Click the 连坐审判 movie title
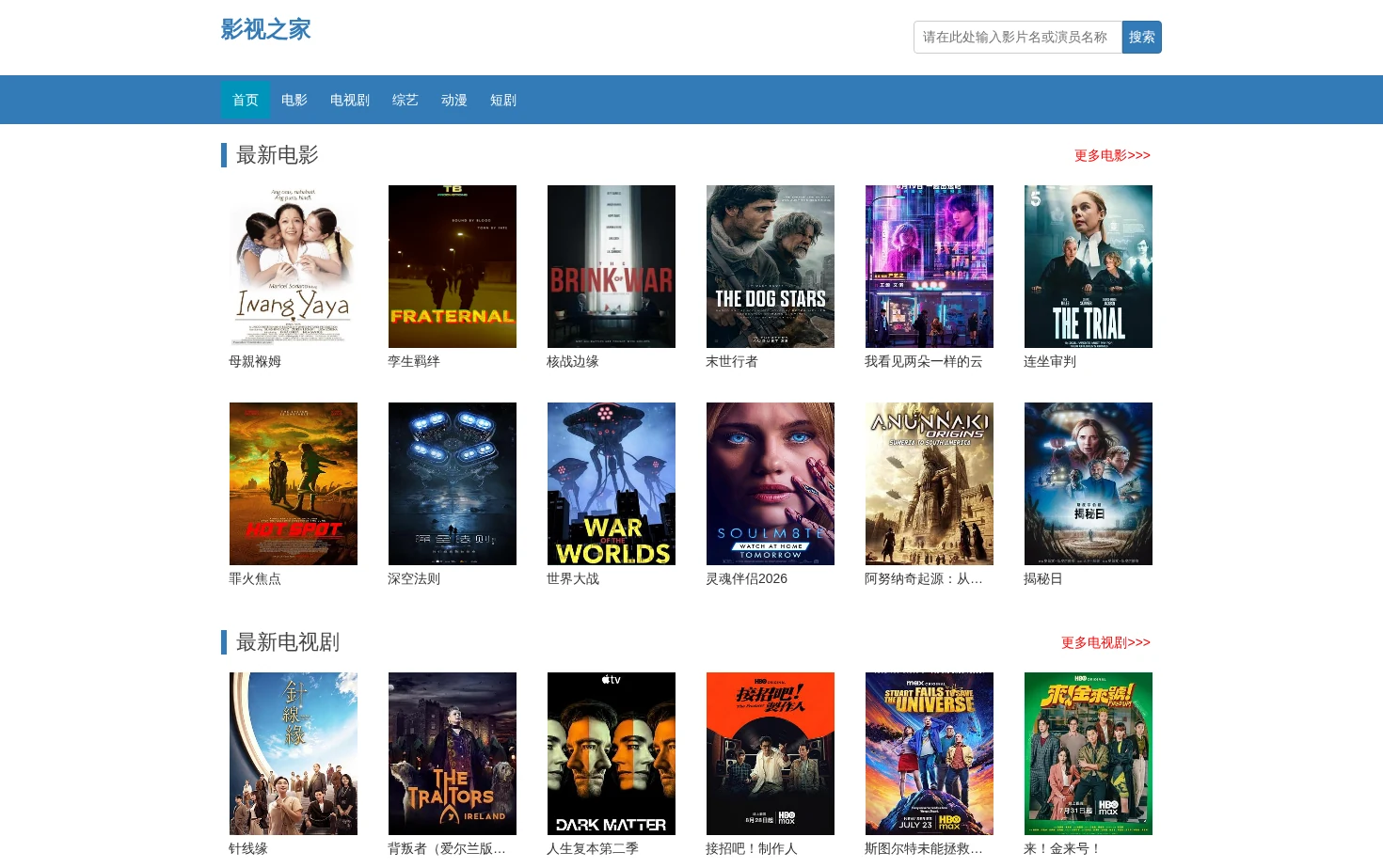This screenshot has width=1383, height=868. [1050, 361]
